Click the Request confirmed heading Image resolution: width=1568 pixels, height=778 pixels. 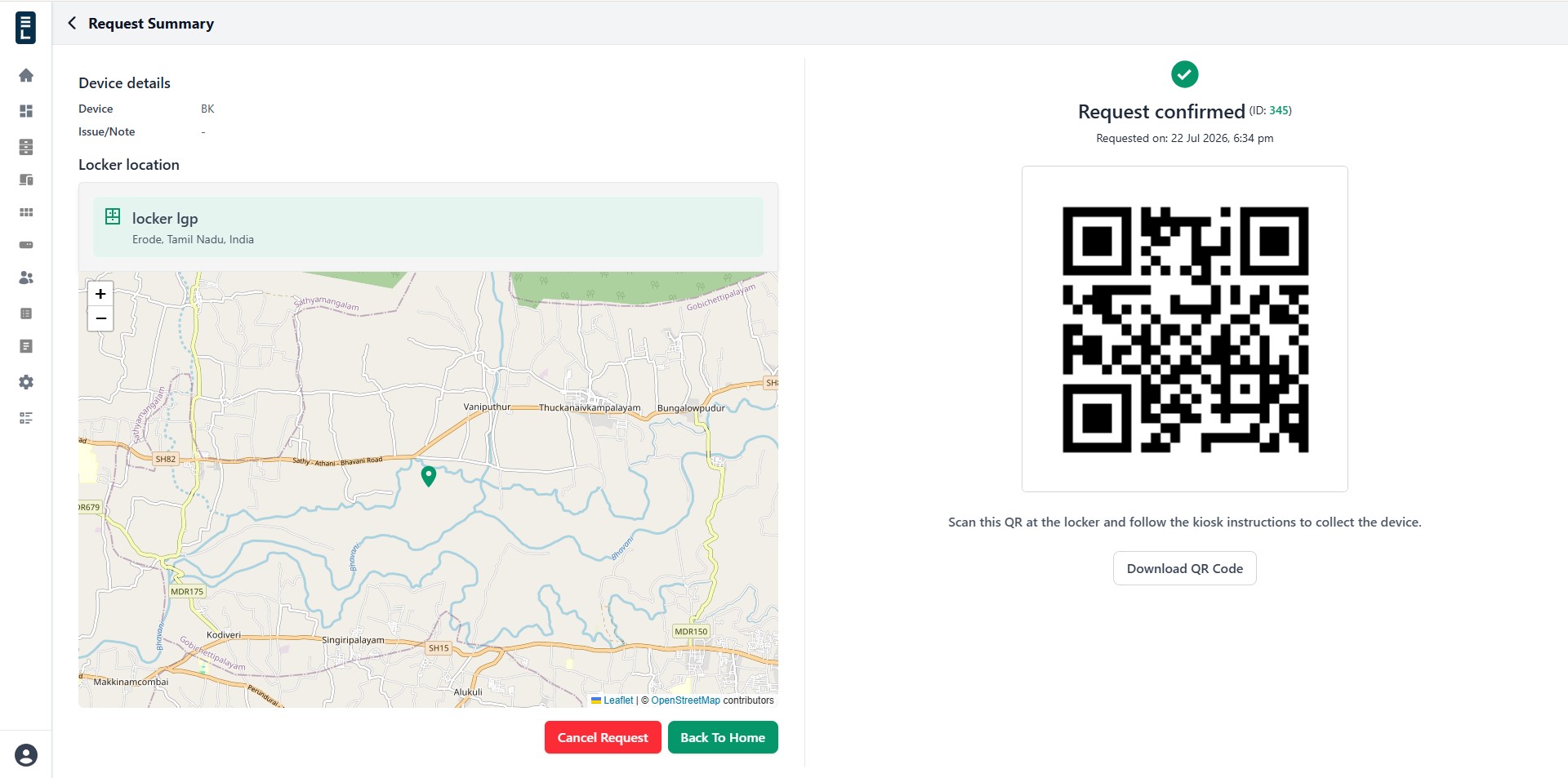(x=1161, y=112)
